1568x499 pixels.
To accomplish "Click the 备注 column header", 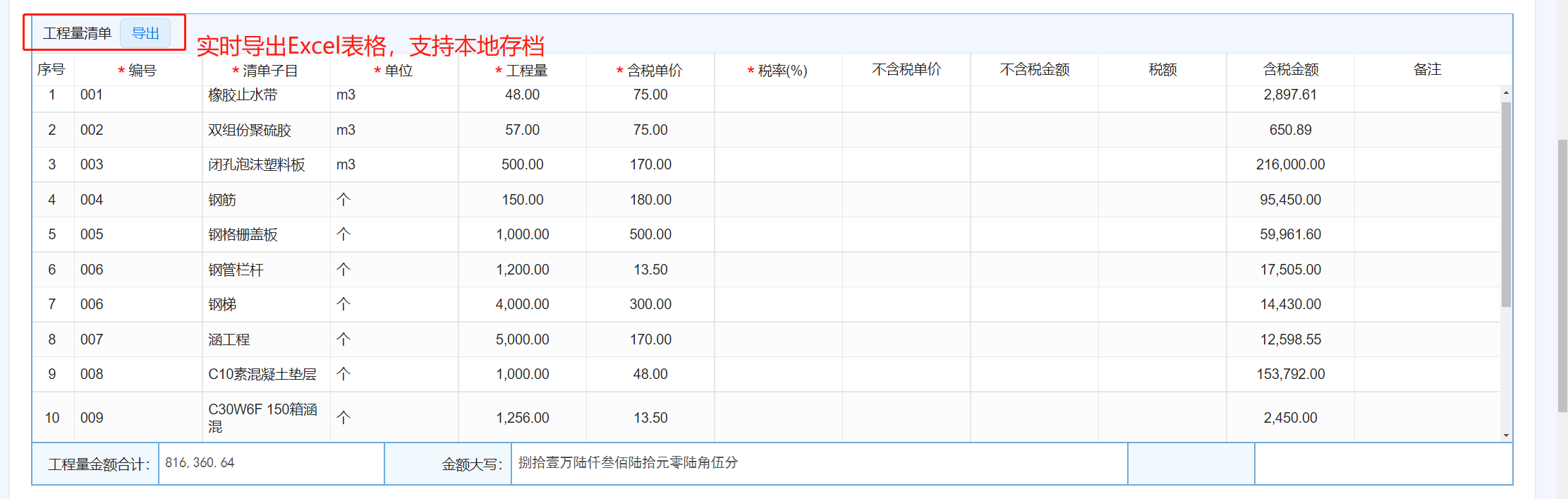I will [x=1427, y=70].
